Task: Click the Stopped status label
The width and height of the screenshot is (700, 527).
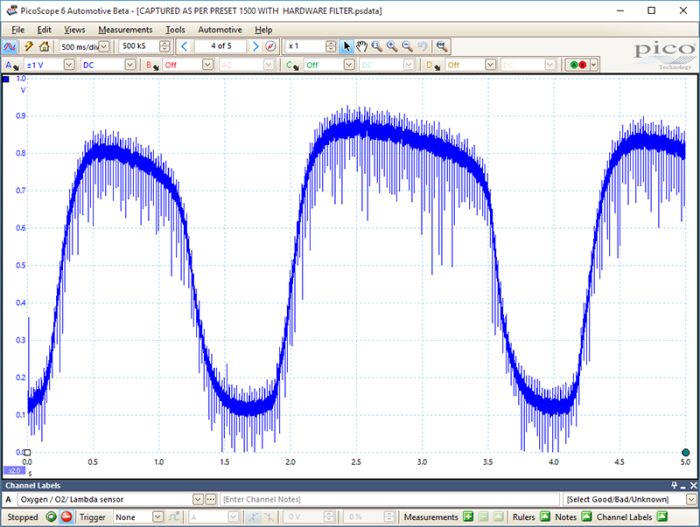Action: pyautogui.click(x=23, y=517)
